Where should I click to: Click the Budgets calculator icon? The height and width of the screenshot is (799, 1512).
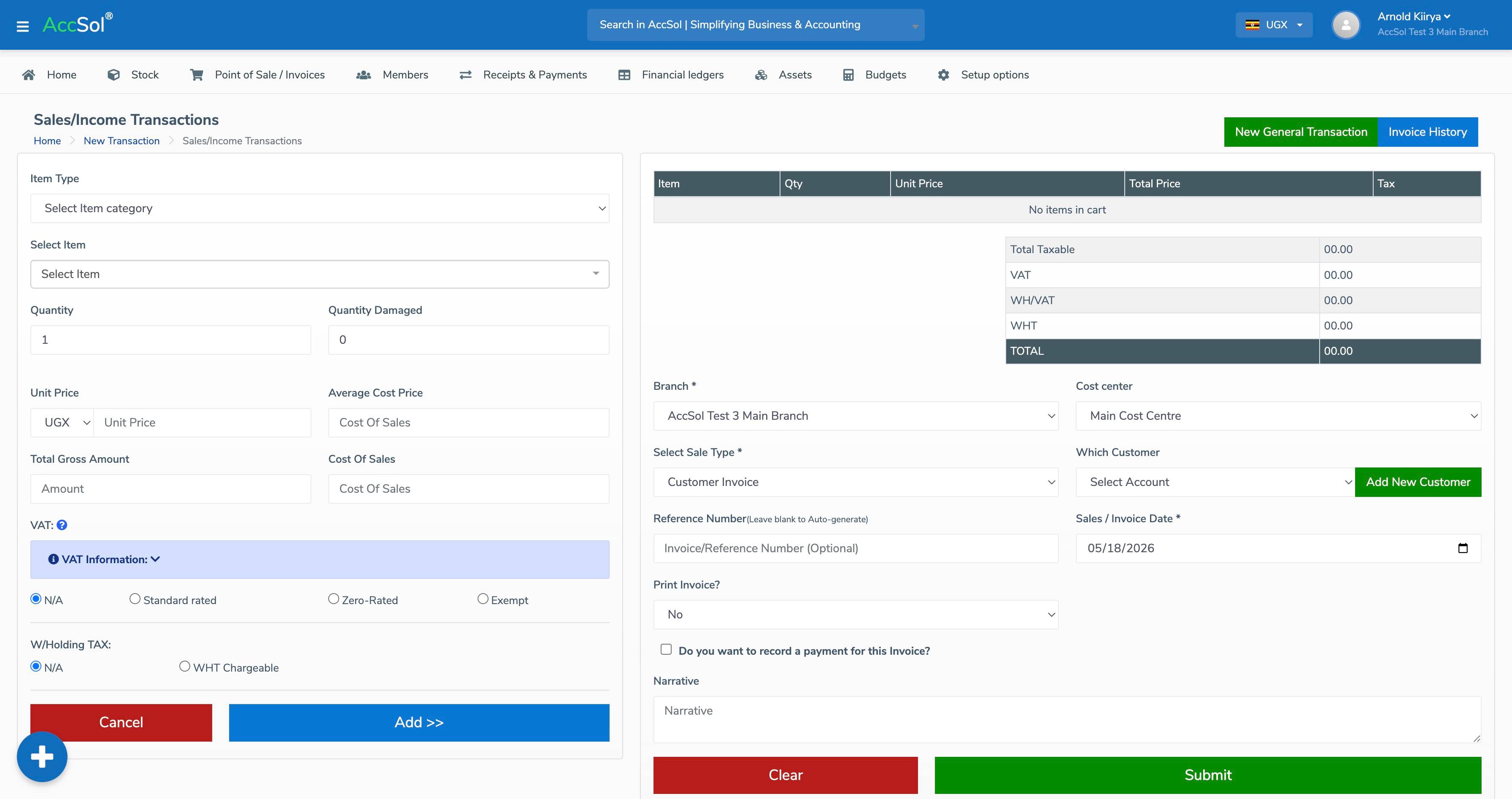tap(848, 75)
